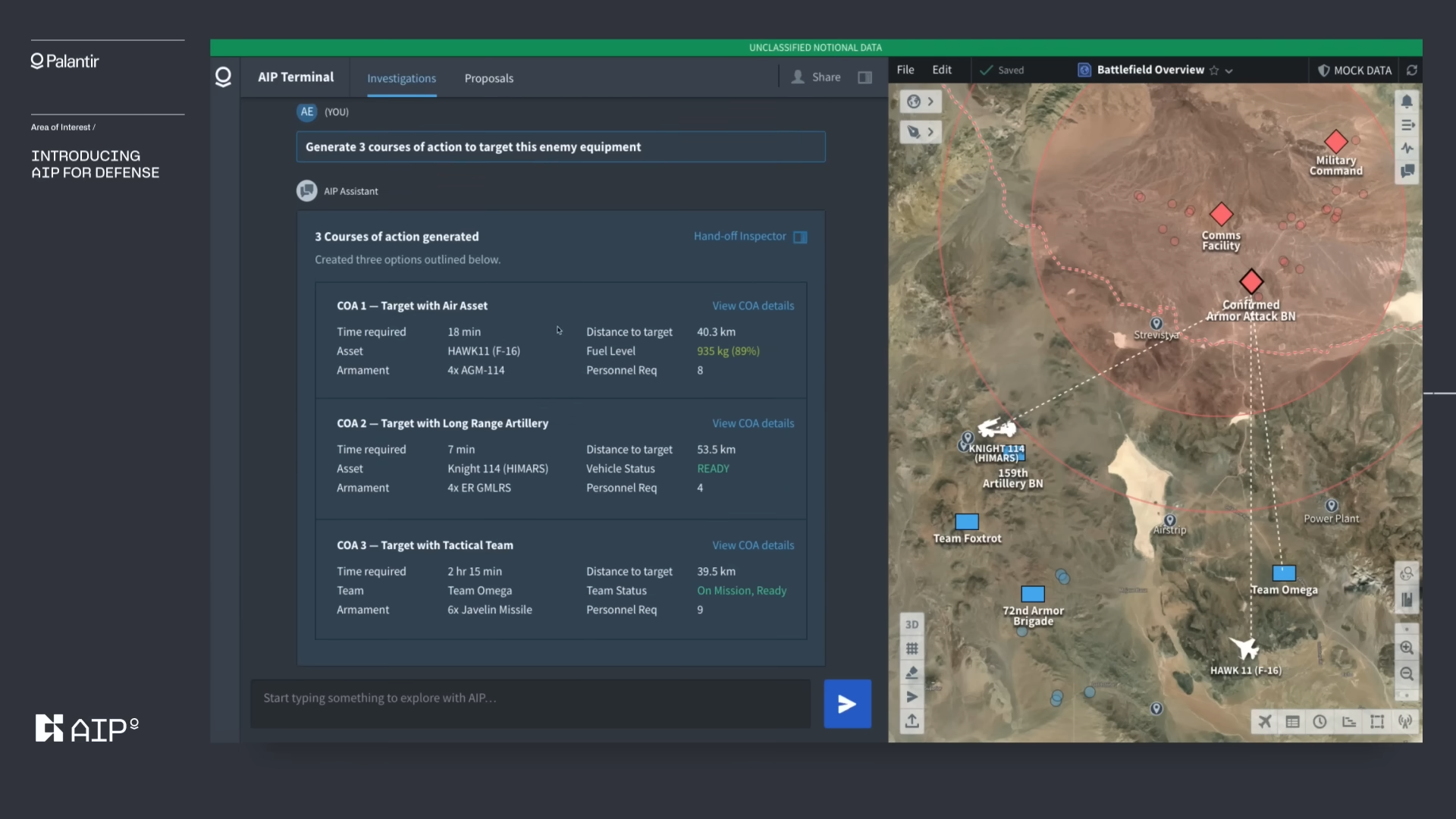The height and width of the screenshot is (819, 1456).
Task: Click the AIP prompt input field
Action: point(531,698)
